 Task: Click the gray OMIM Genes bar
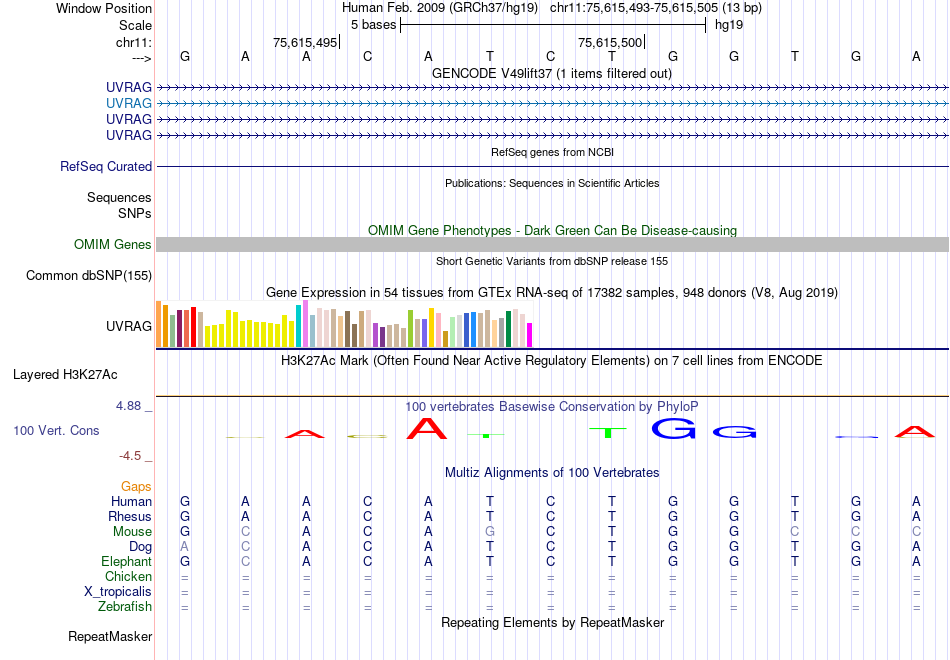(x=552, y=244)
